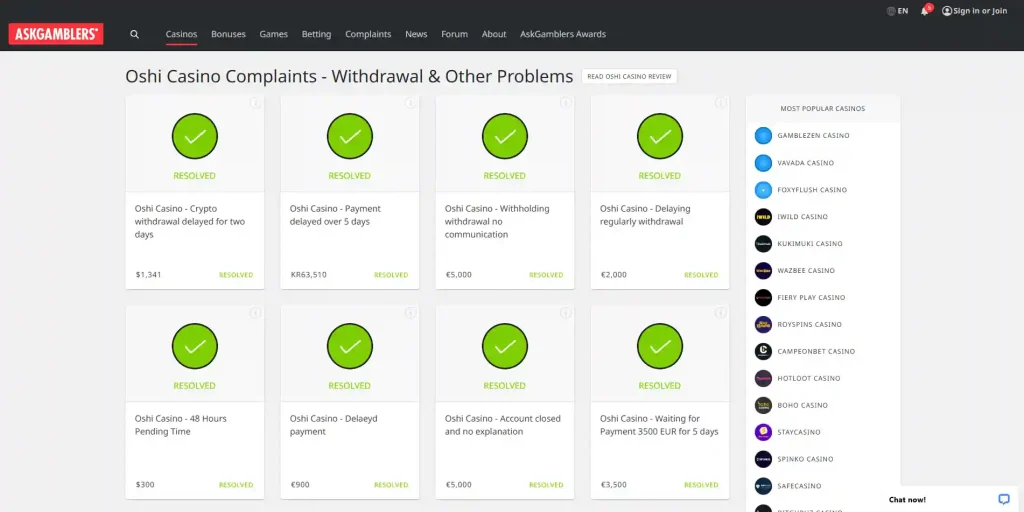This screenshot has width=1024, height=512.
Task: Click info icon on Withholding withdrawal card
Action: 566,103
